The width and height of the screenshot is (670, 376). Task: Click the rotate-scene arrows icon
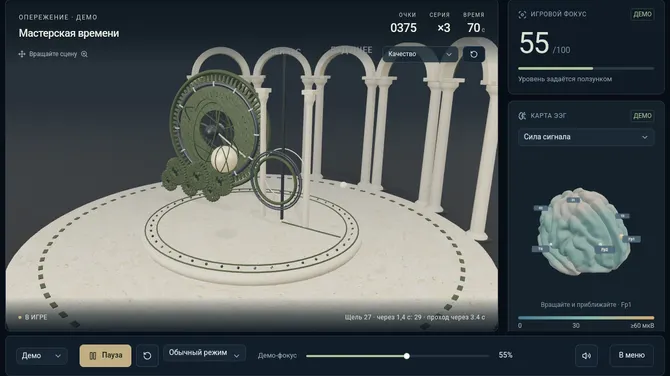pyautogui.click(x=22, y=54)
